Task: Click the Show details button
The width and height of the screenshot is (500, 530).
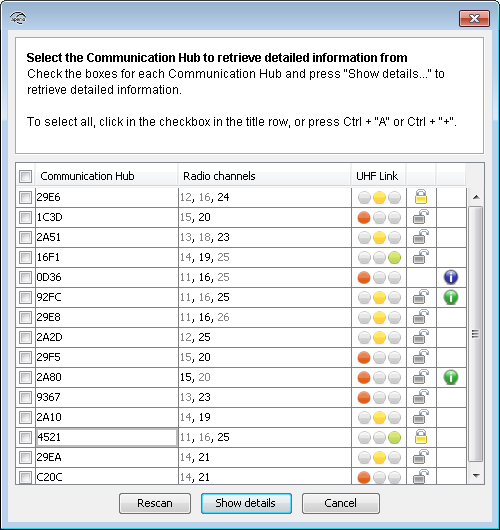Action: (x=246, y=503)
